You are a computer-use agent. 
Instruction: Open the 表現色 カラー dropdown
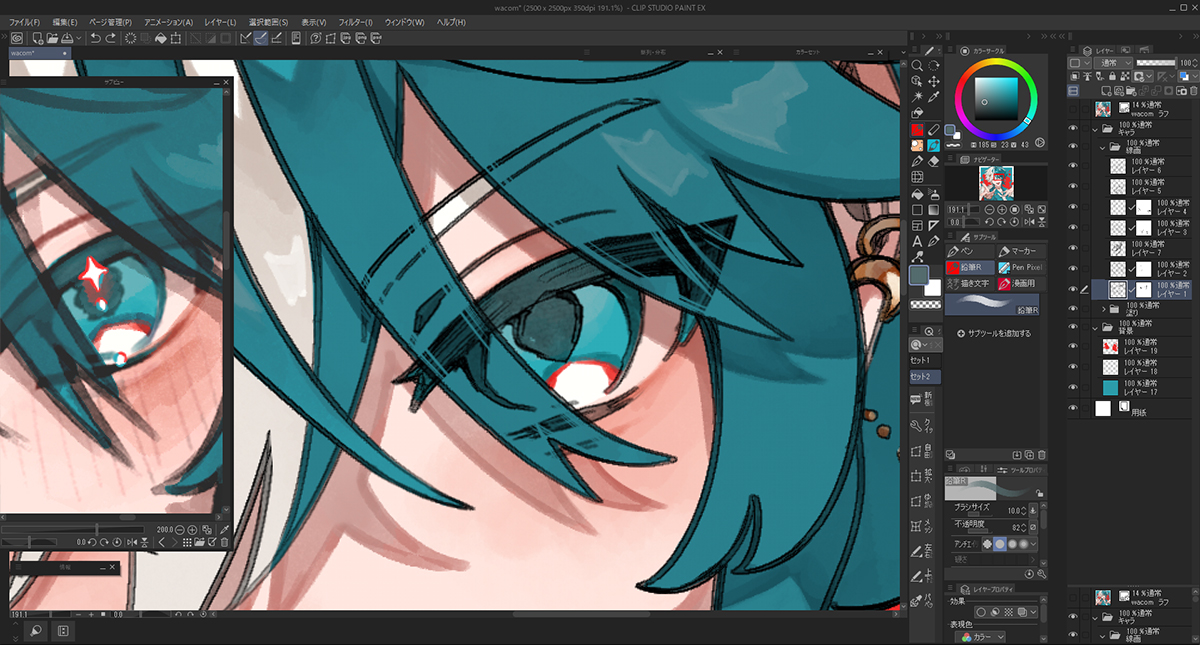coord(981,637)
